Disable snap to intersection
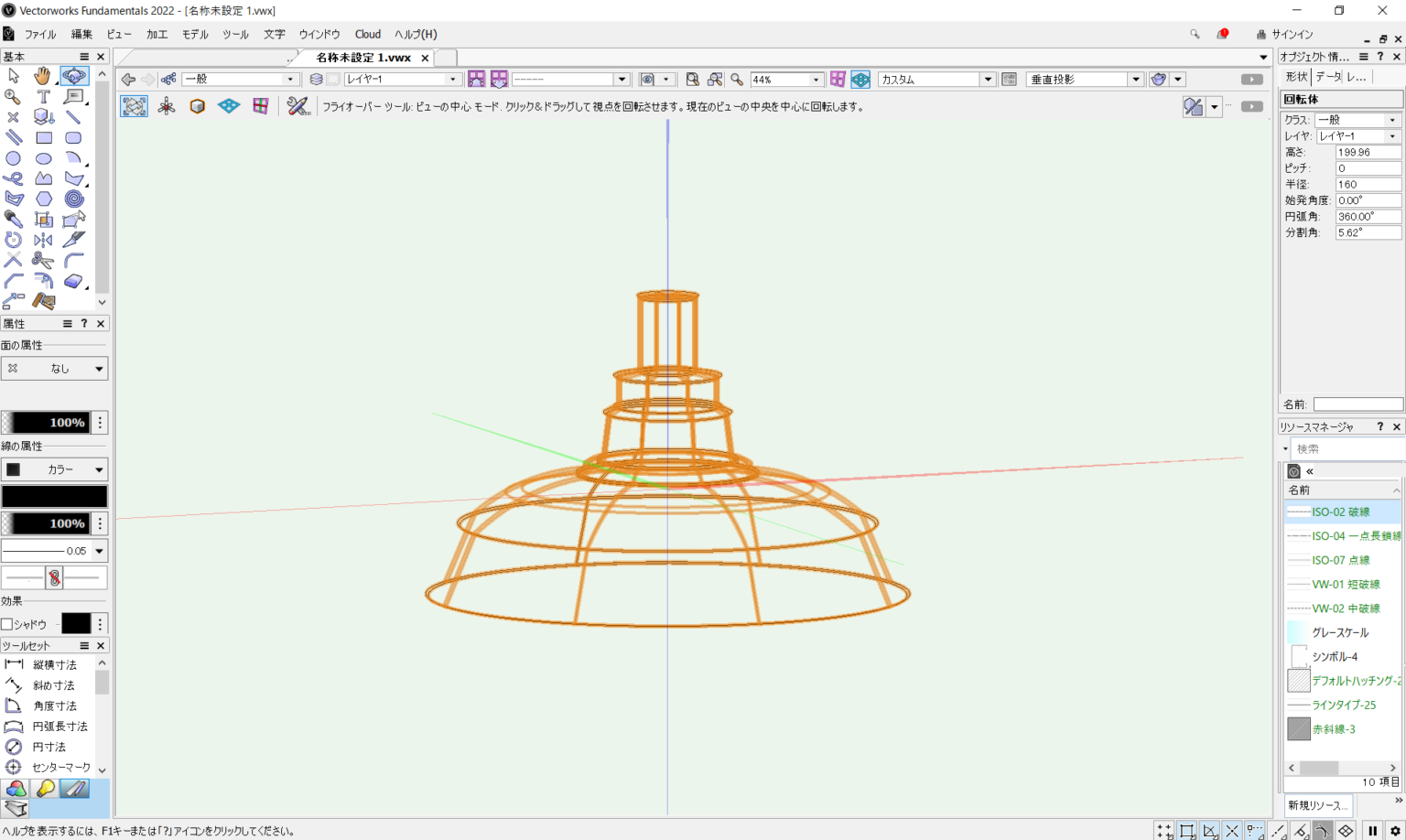The height and width of the screenshot is (840, 1406). coord(1232,830)
